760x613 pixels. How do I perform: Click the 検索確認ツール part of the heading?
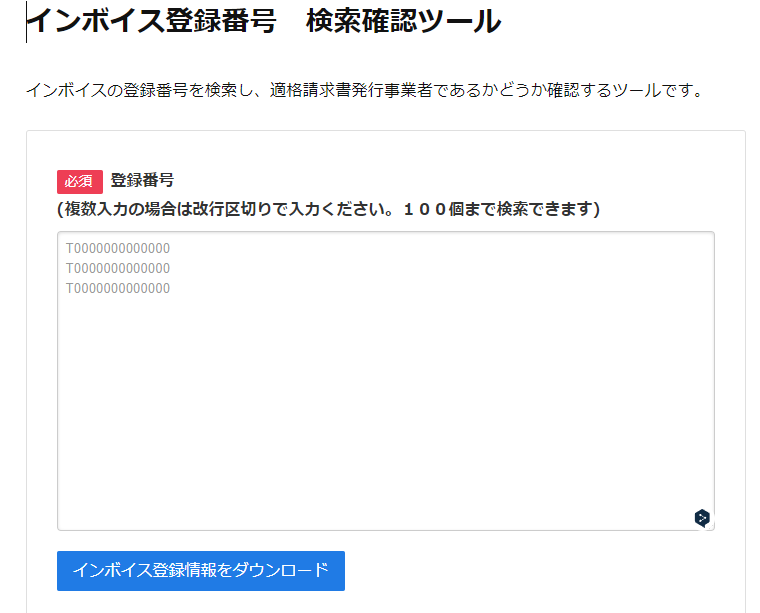point(403,21)
